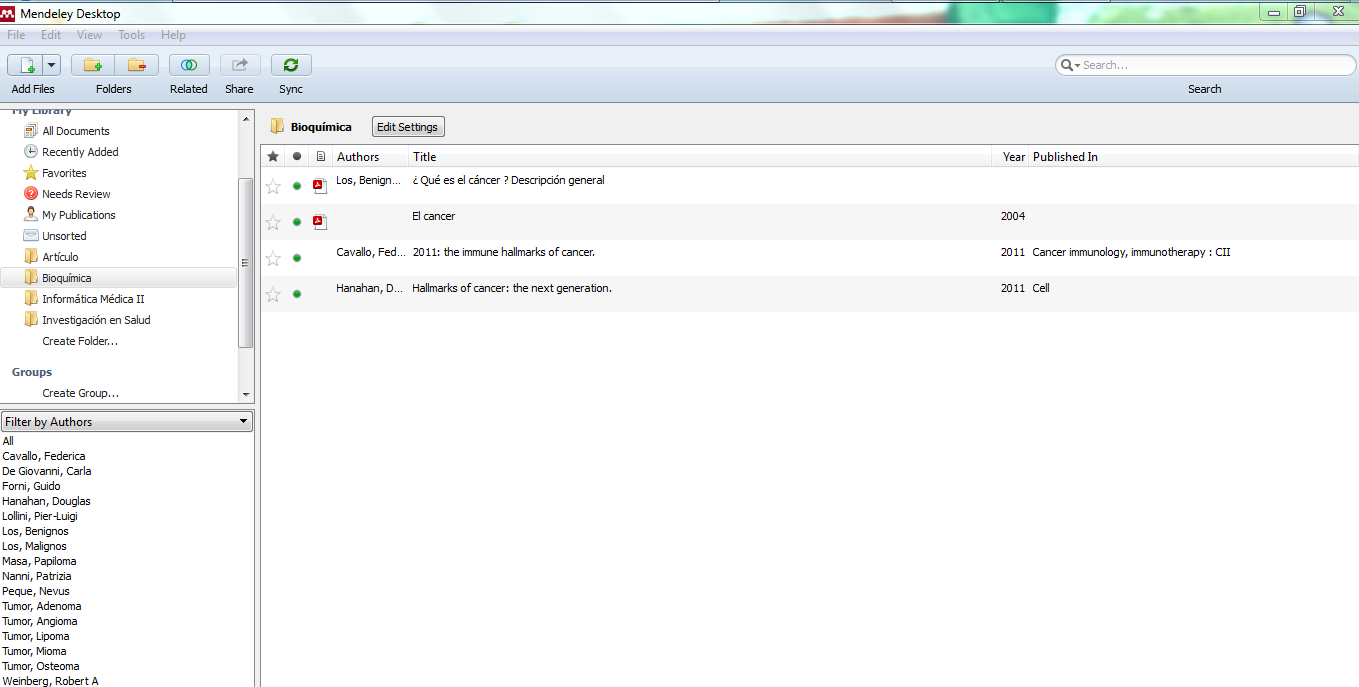The height and width of the screenshot is (687, 1359).
Task: Star the 'El cancer' document
Action: pos(273,222)
